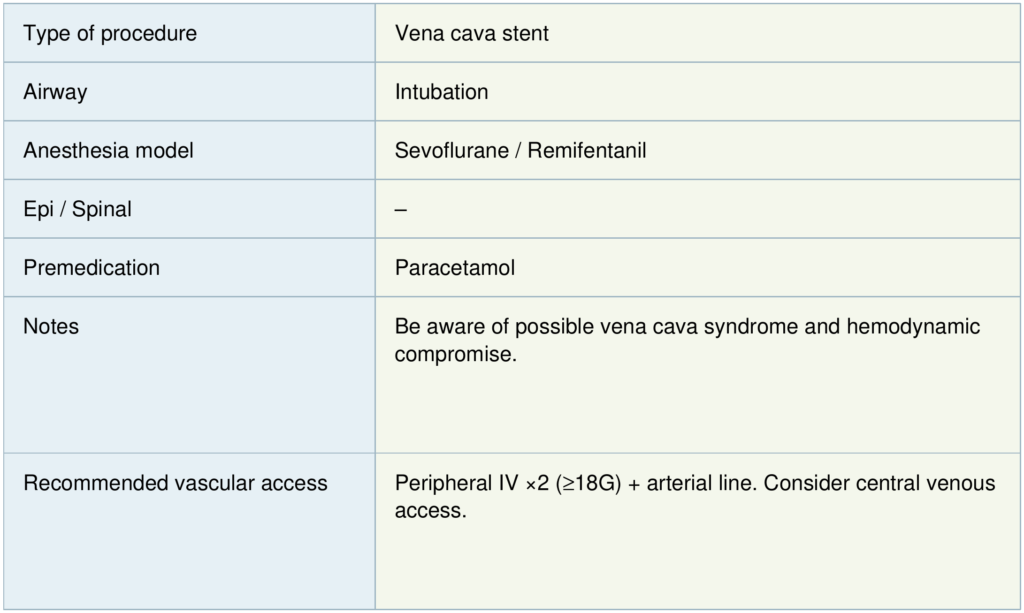Select the "Recommended vascular access" label
1024x613 pixels.
[x=175, y=484]
